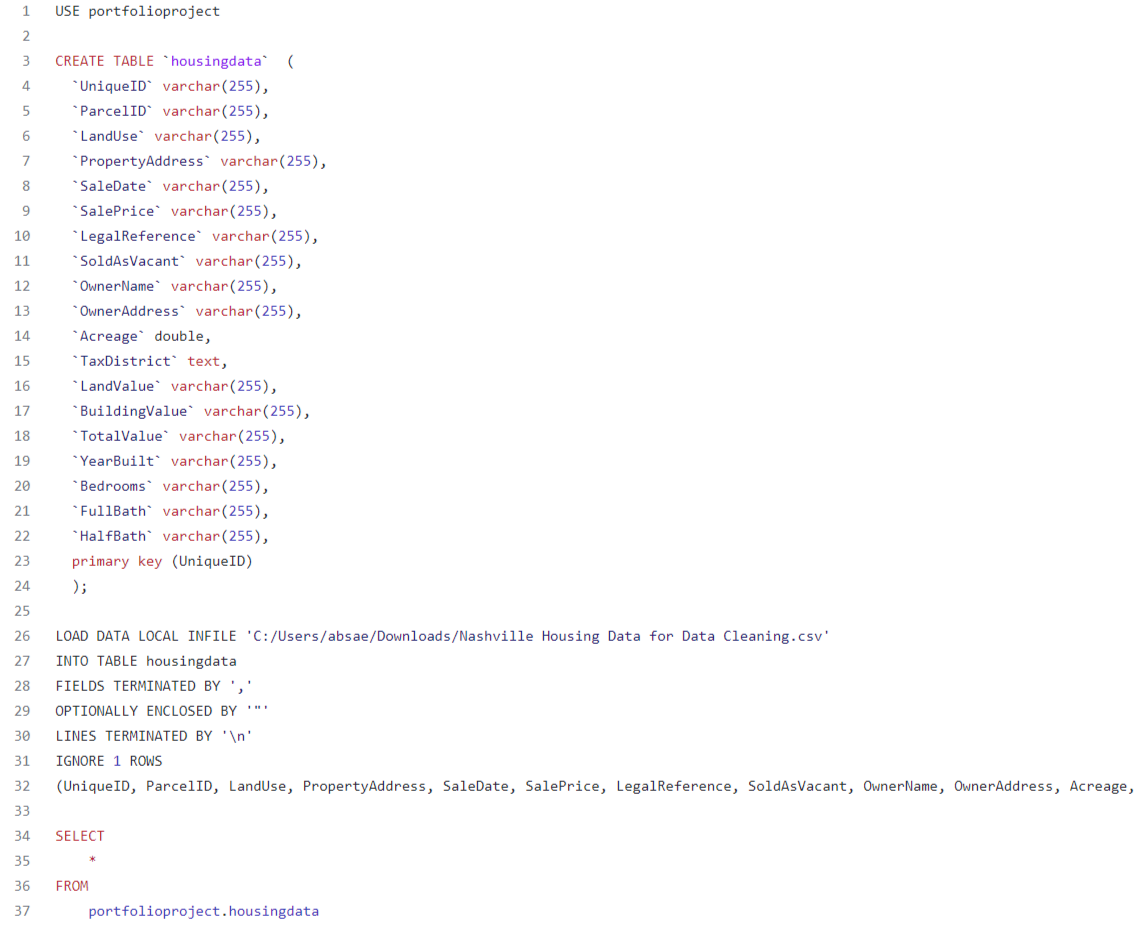Click line number 3 in the gutter
1142x925 pixels.
(x=26, y=61)
